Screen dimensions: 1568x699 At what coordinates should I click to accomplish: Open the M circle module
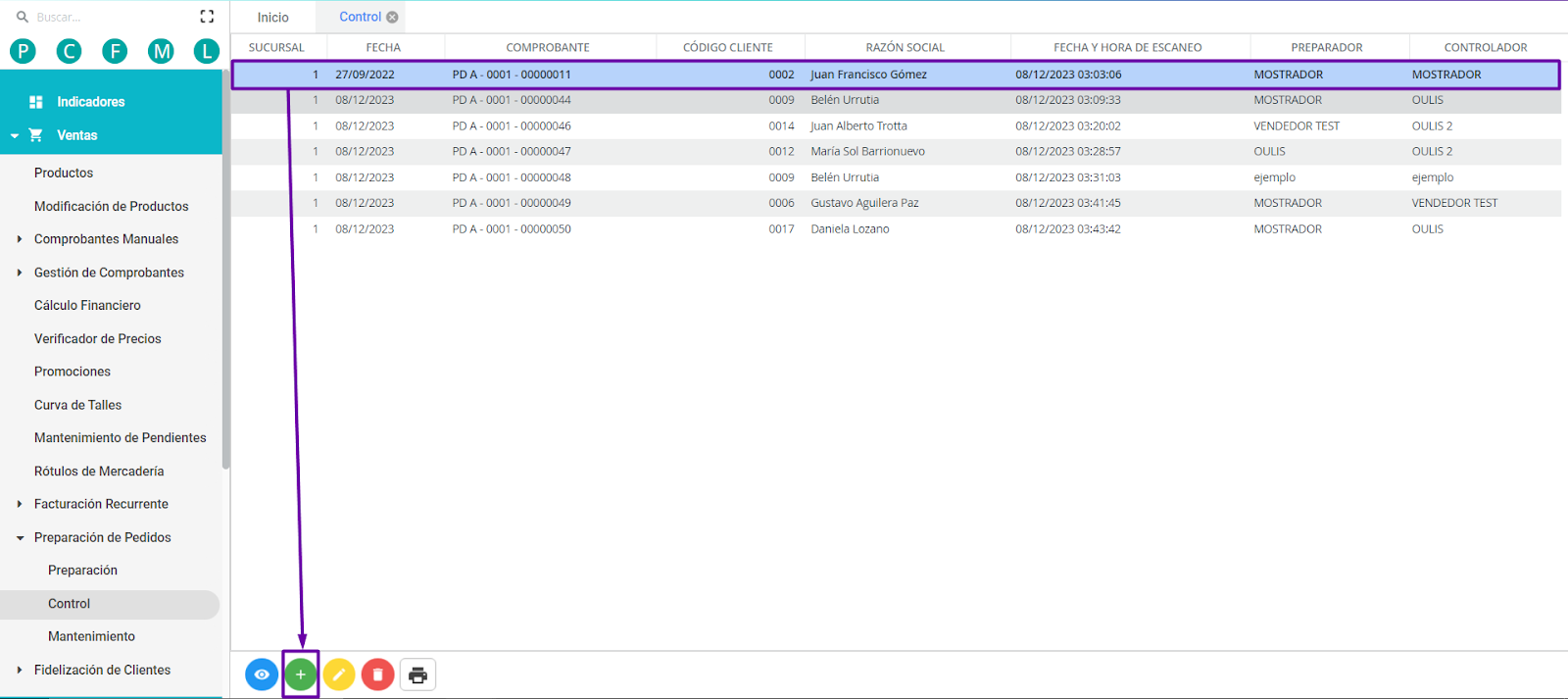point(161,51)
